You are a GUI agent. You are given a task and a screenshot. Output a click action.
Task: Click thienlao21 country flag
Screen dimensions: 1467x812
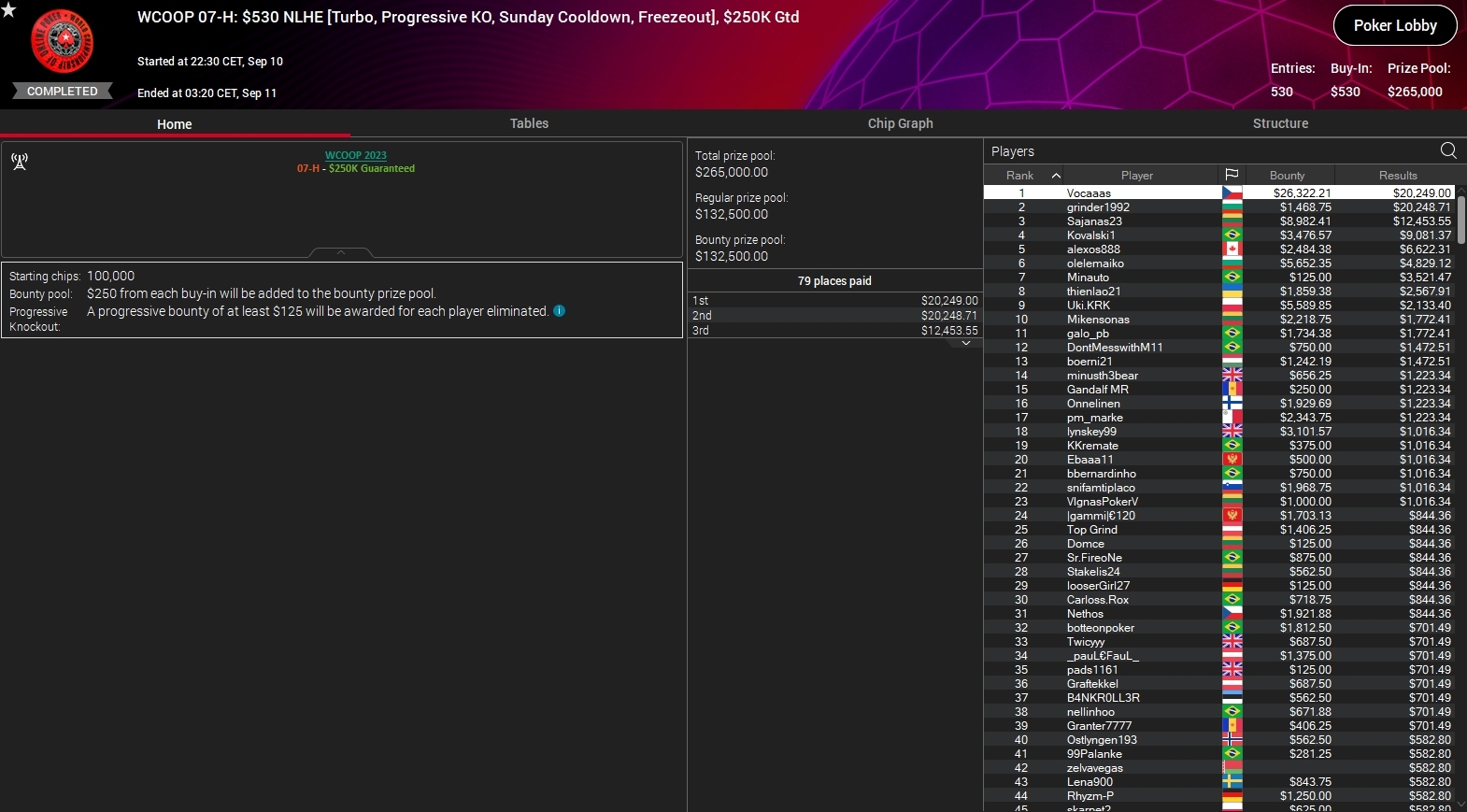point(1232,291)
